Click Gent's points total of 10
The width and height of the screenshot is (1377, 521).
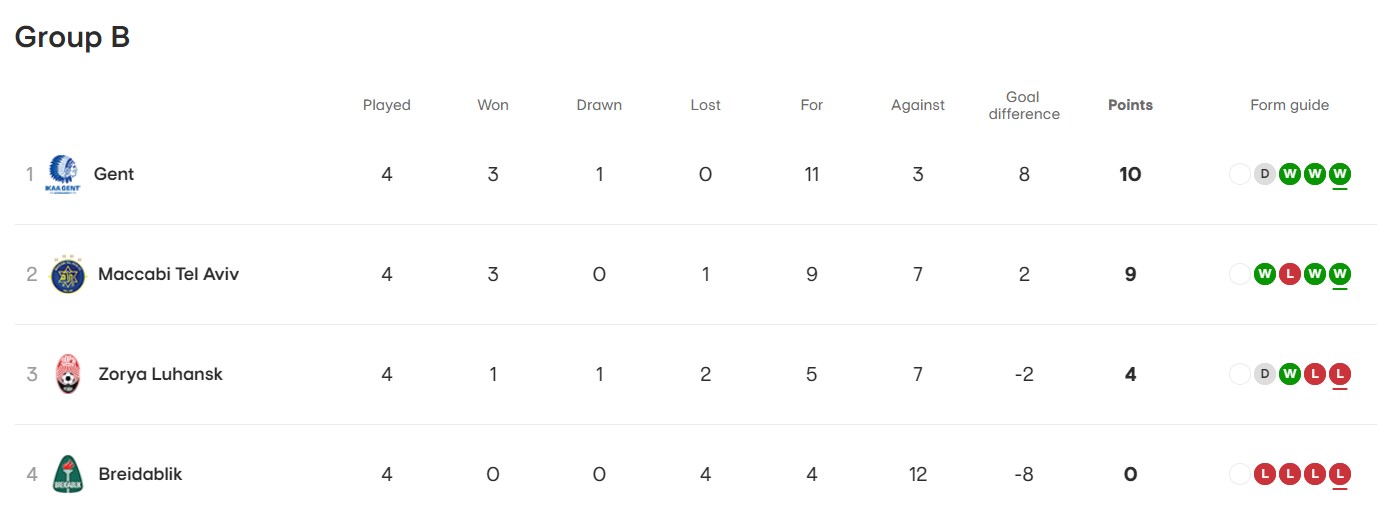click(x=1130, y=174)
